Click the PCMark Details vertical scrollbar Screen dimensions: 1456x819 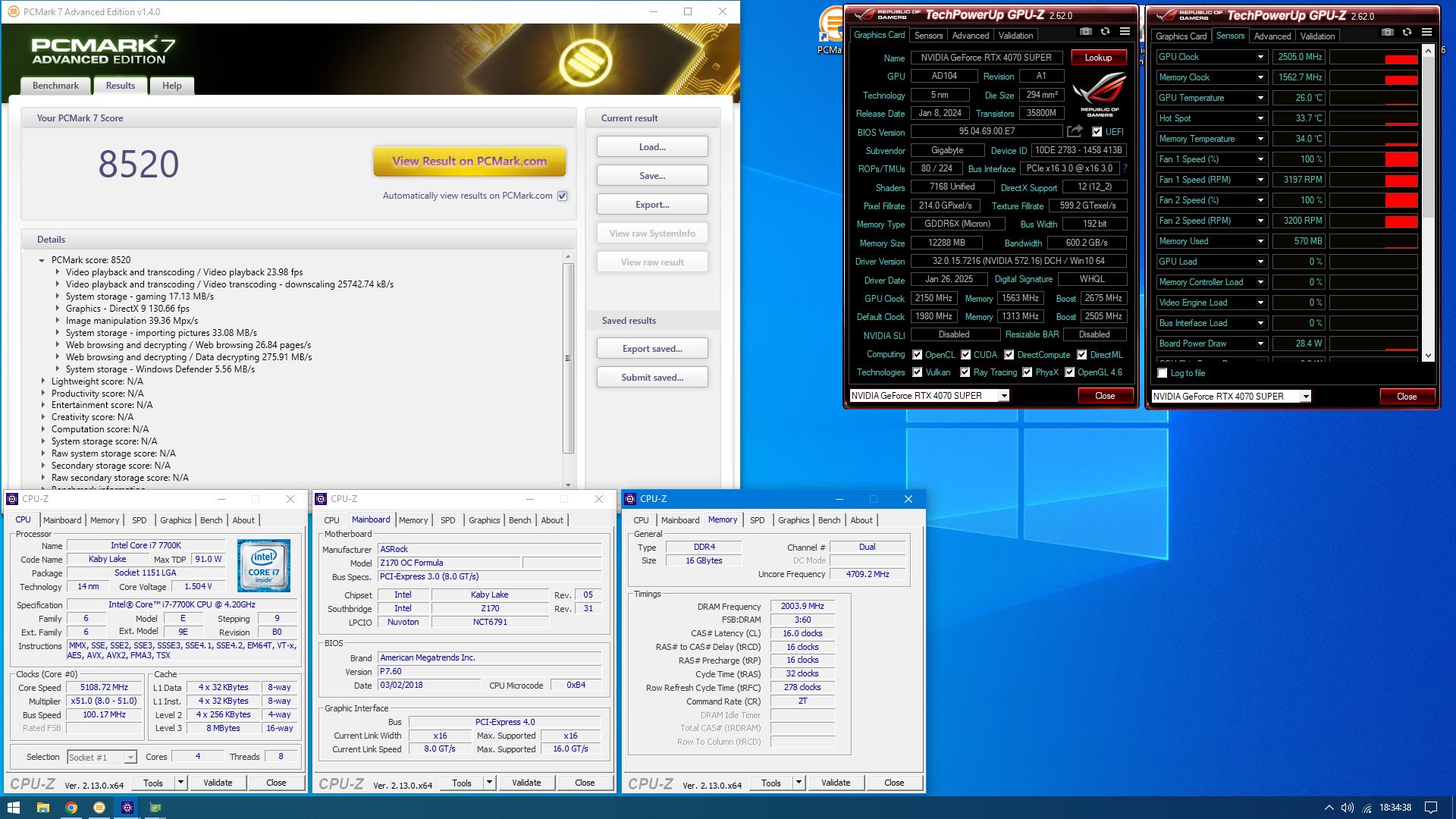tap(568, 358)
